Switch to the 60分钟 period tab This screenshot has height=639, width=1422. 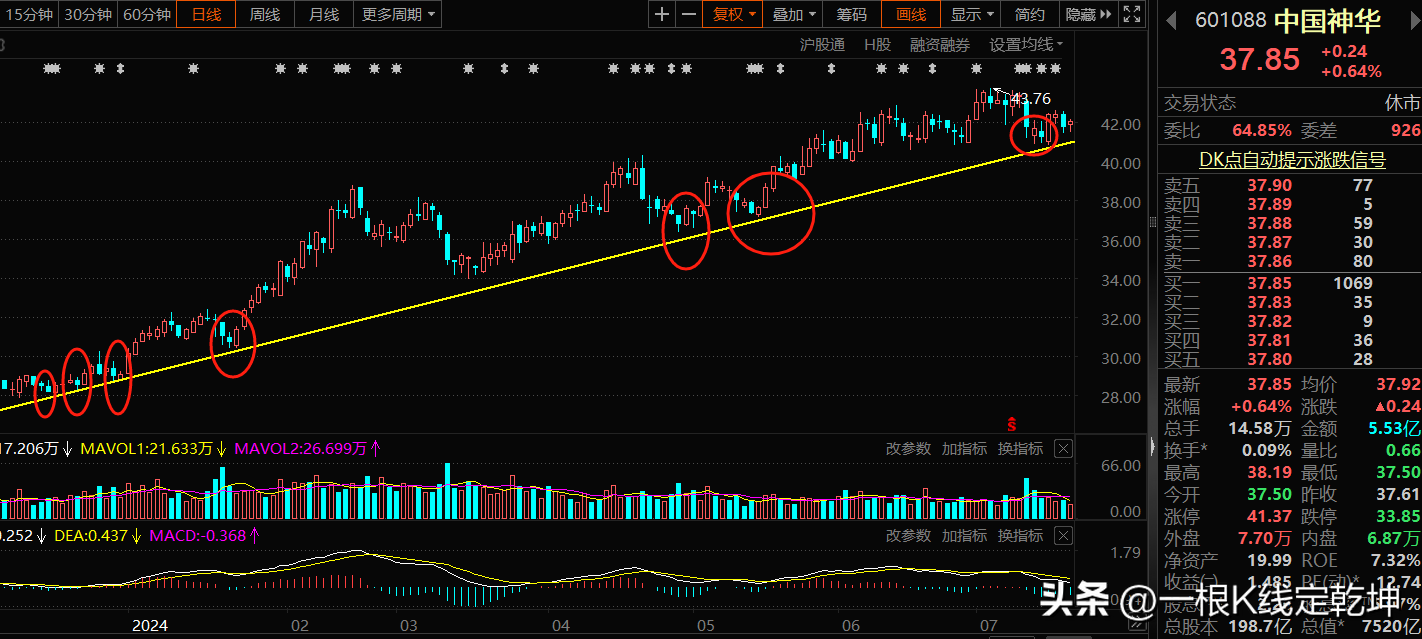[146, 14]
